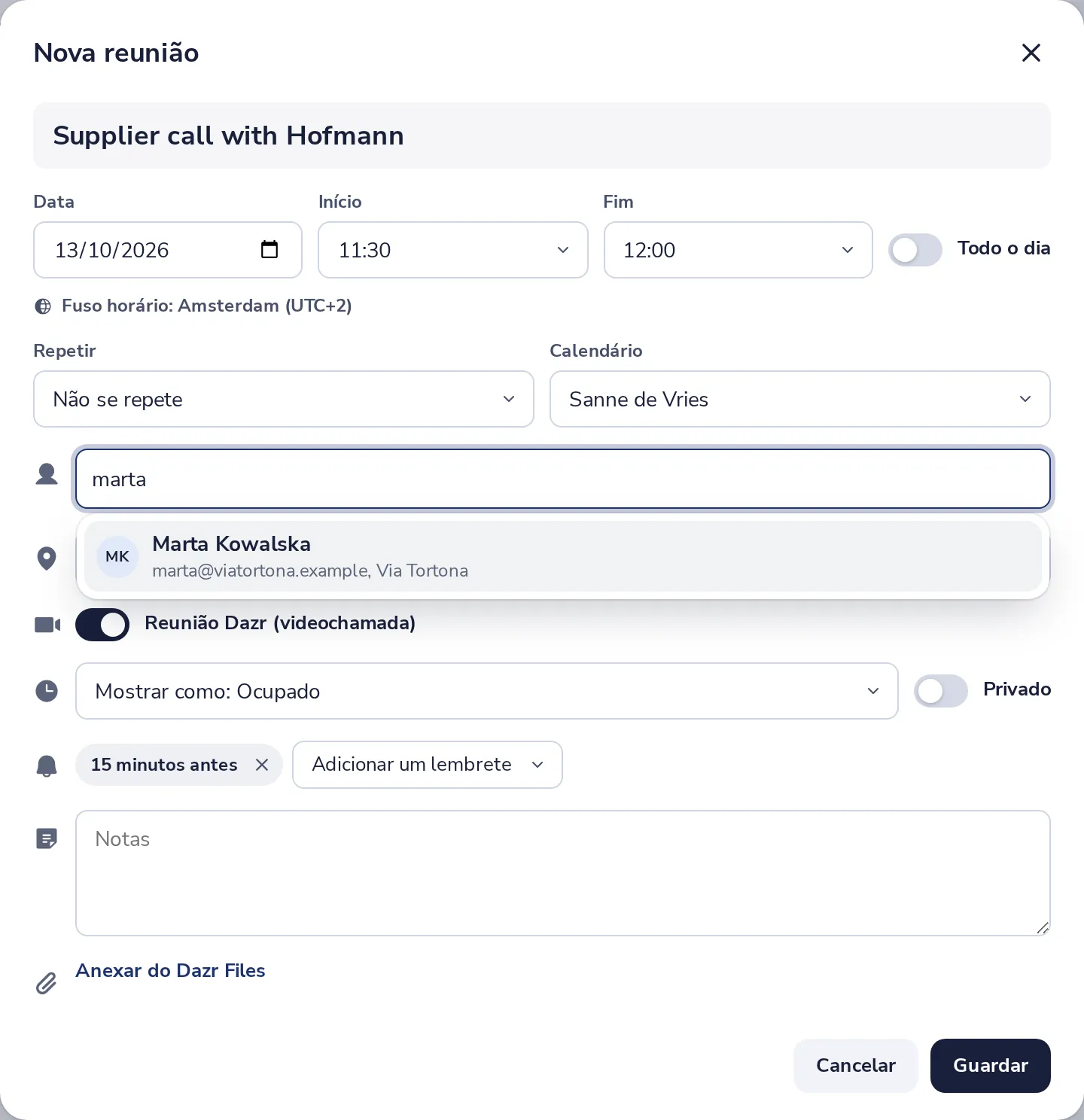
Task: Click Fuso horário: Amsterdam (UTC+2) text
Action: (x=207, y=306)
